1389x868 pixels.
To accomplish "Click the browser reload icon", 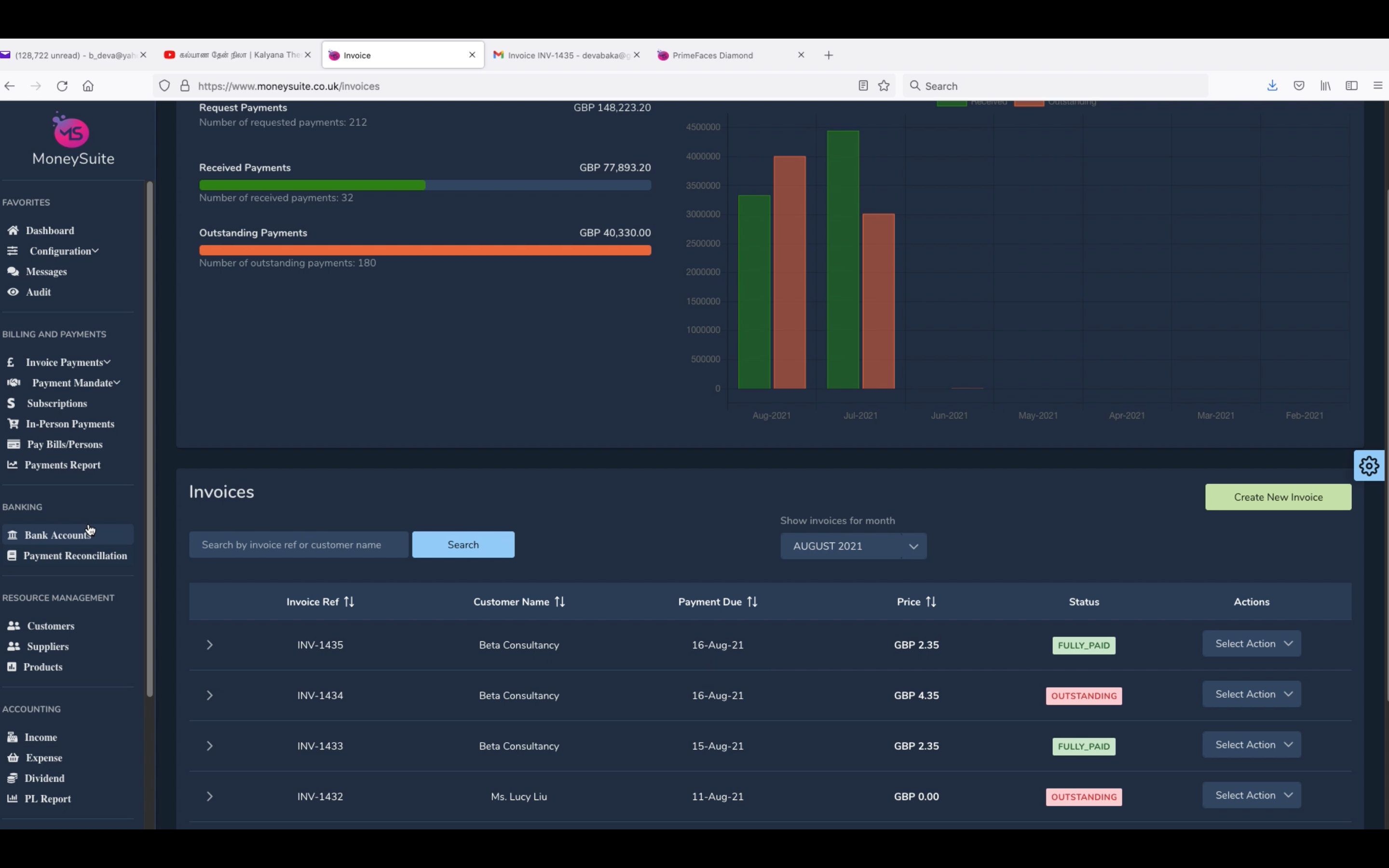I will (x=62, y=85).
